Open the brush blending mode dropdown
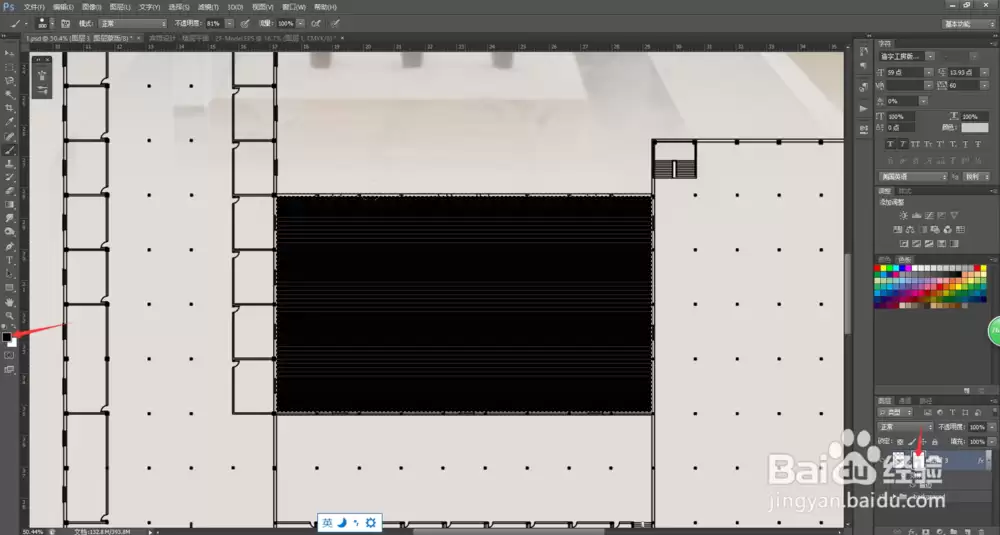The image size is (1000, 535). tap(133, 24)
